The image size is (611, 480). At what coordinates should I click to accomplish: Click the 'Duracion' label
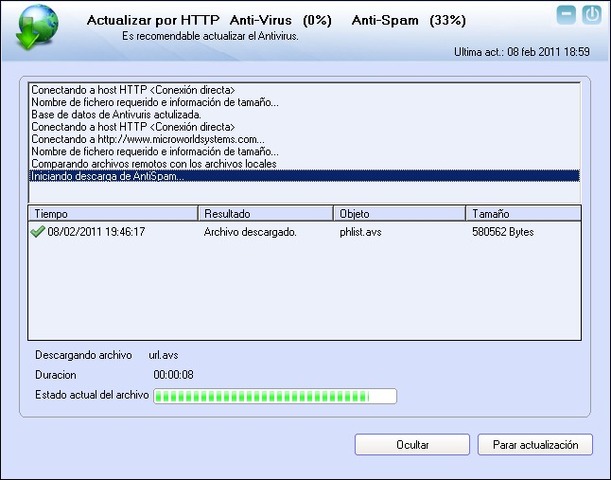pos(56,375)
